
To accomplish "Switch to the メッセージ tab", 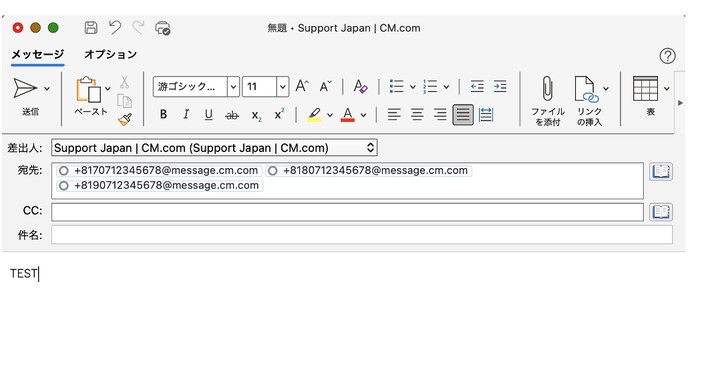I will click(38, 54).
